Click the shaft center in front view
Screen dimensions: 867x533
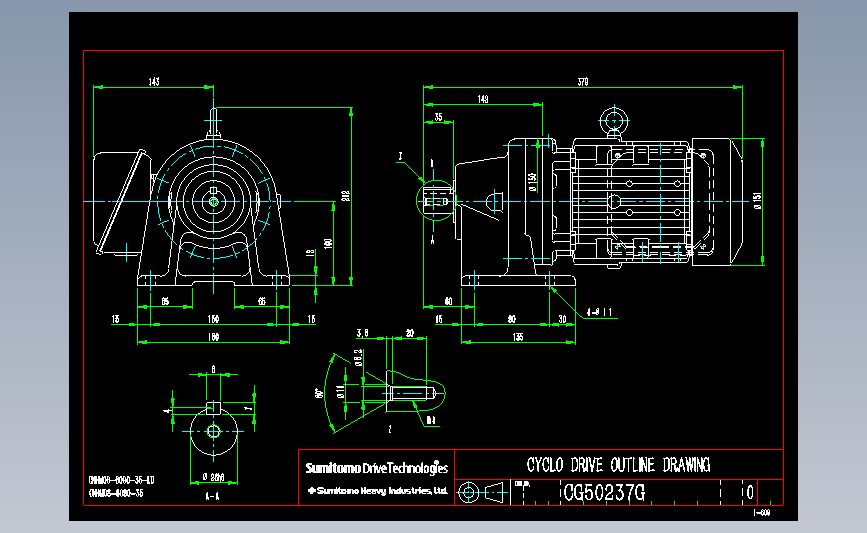pyautogui.click(x=214, y=201)
